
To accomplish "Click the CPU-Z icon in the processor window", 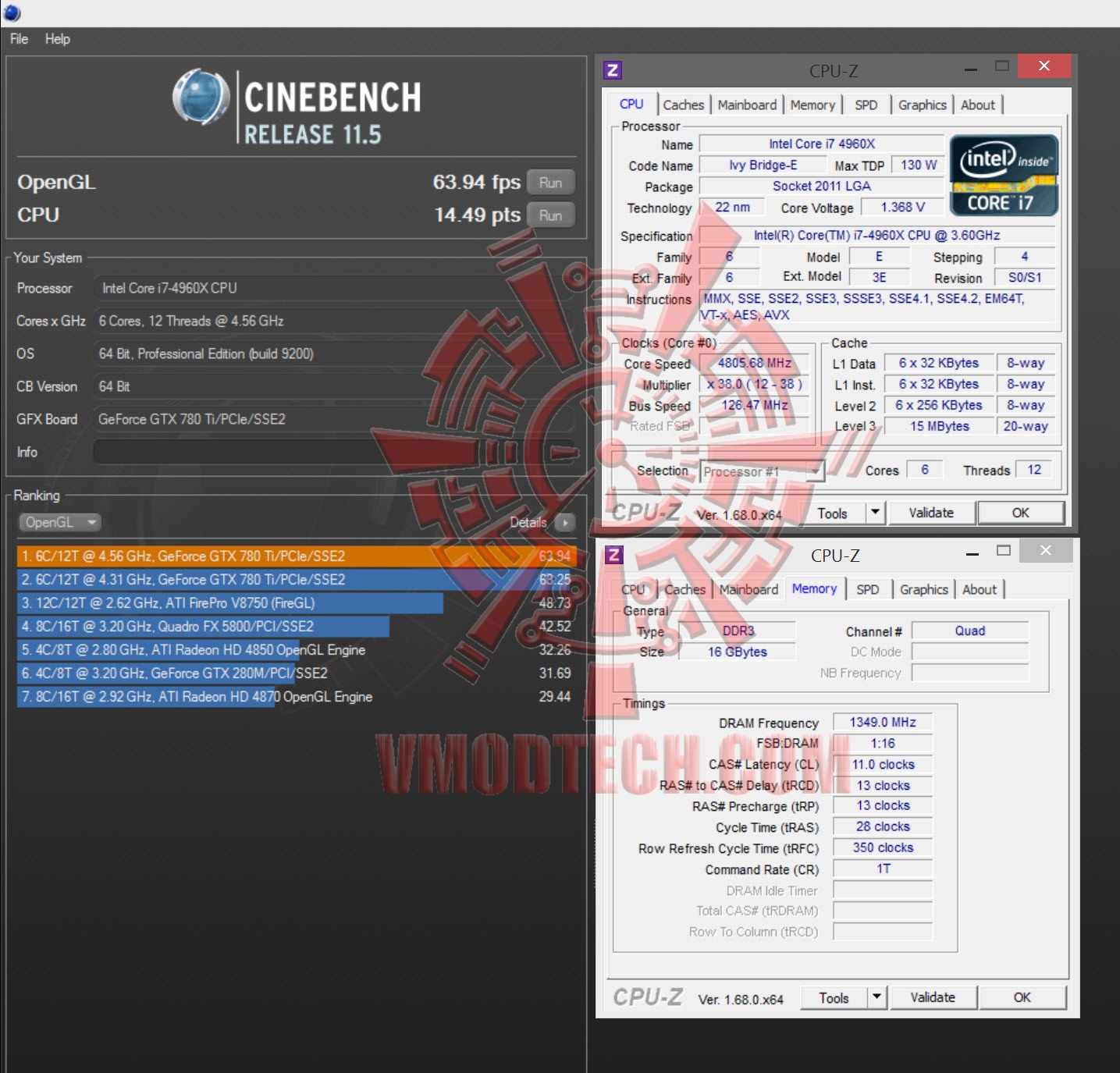I will pyautogui.click(x=613, y=70).
